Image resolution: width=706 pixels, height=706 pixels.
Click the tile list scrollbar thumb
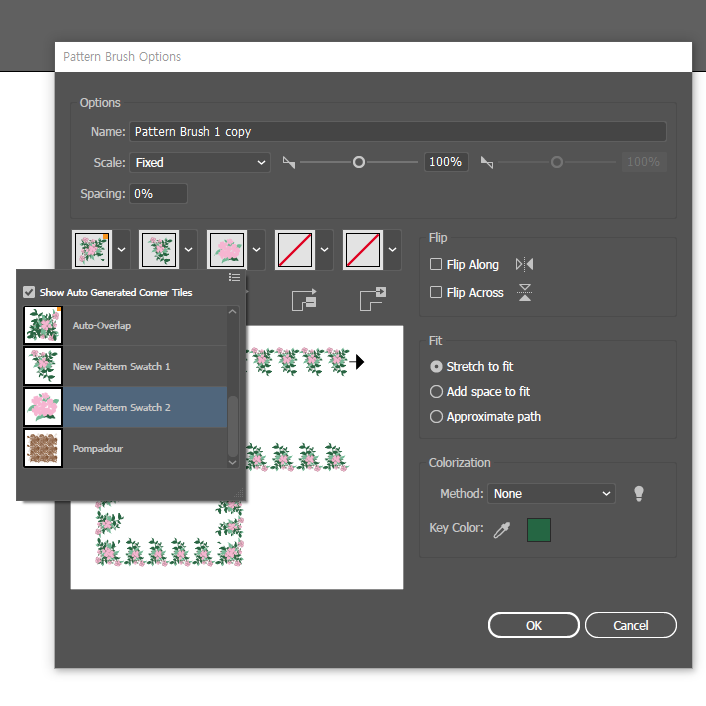[233, 426]
